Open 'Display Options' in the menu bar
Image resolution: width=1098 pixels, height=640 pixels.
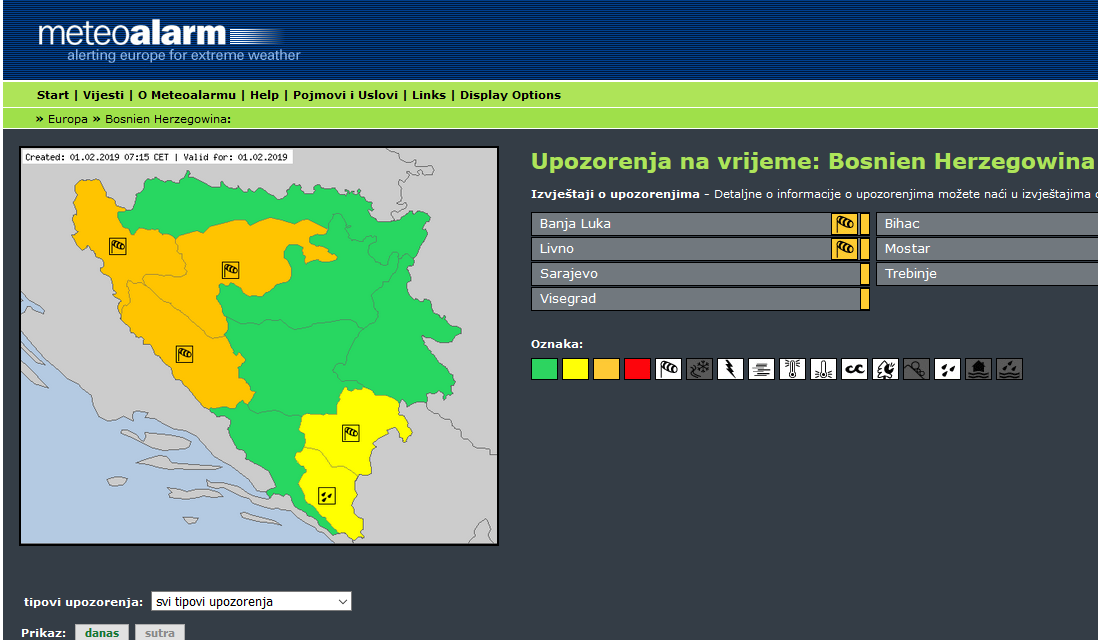click(x=510, y=95)
